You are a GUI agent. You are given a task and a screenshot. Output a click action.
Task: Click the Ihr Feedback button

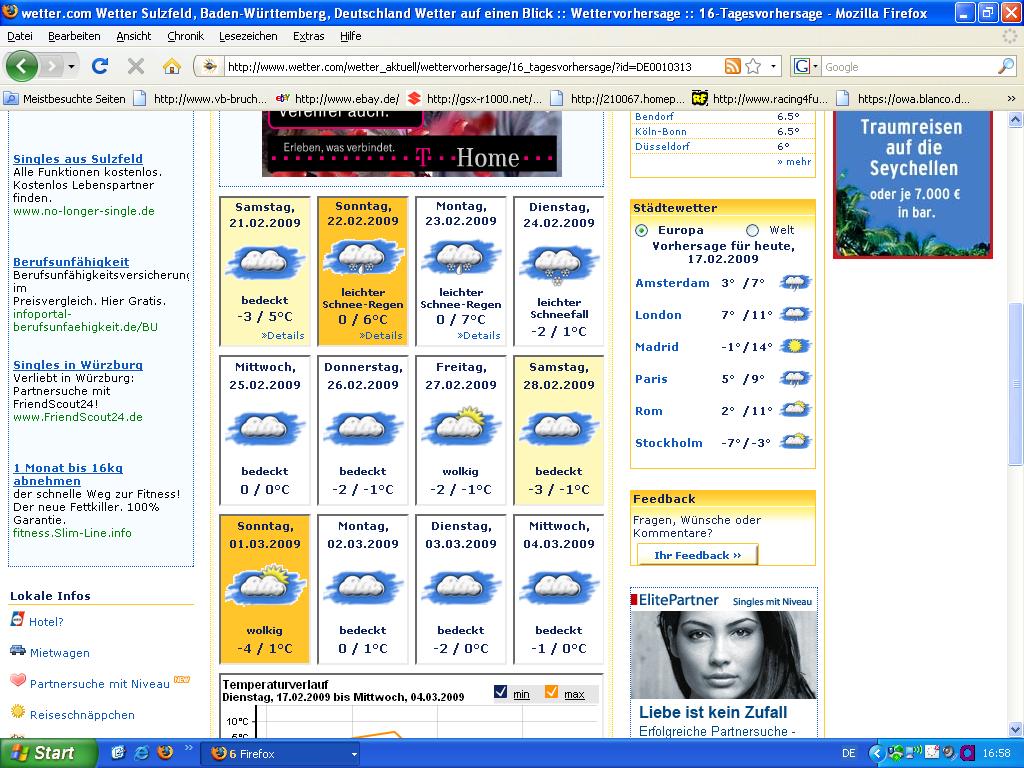tap(697, 554)
